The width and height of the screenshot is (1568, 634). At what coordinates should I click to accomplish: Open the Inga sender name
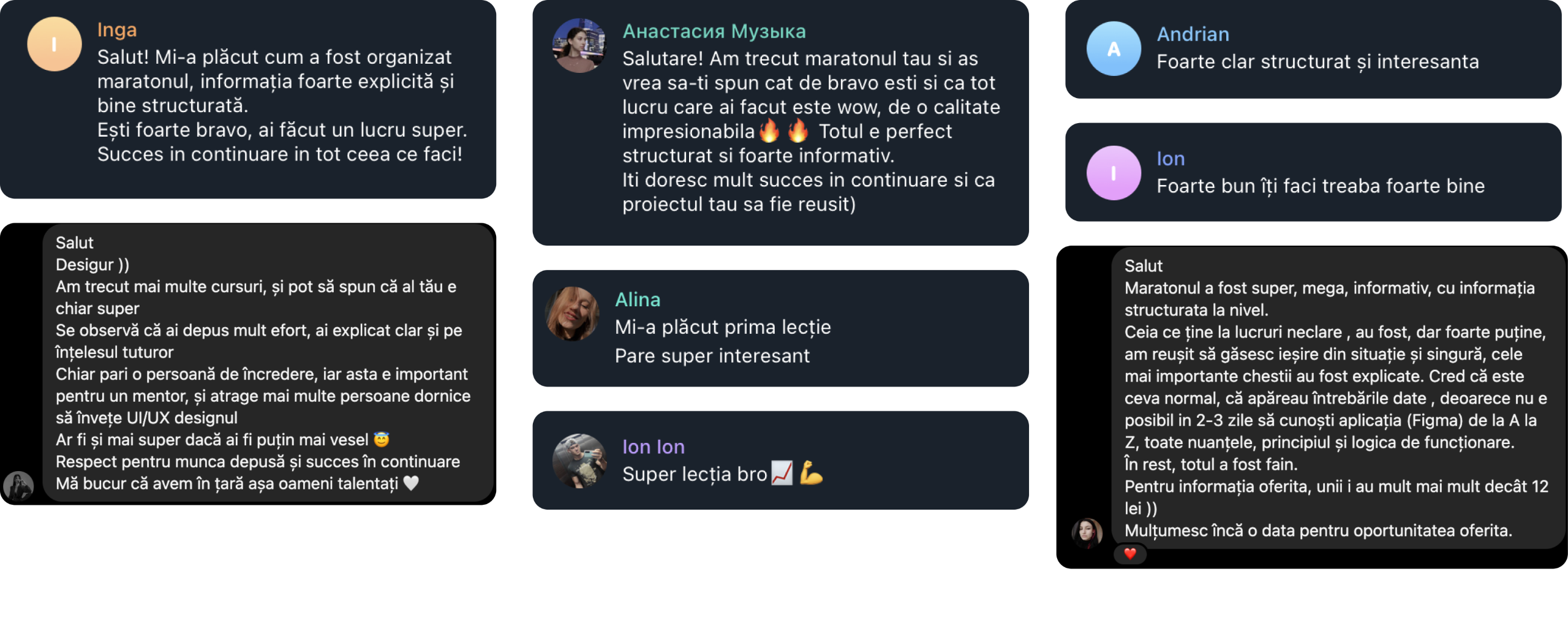coord(117,29)
